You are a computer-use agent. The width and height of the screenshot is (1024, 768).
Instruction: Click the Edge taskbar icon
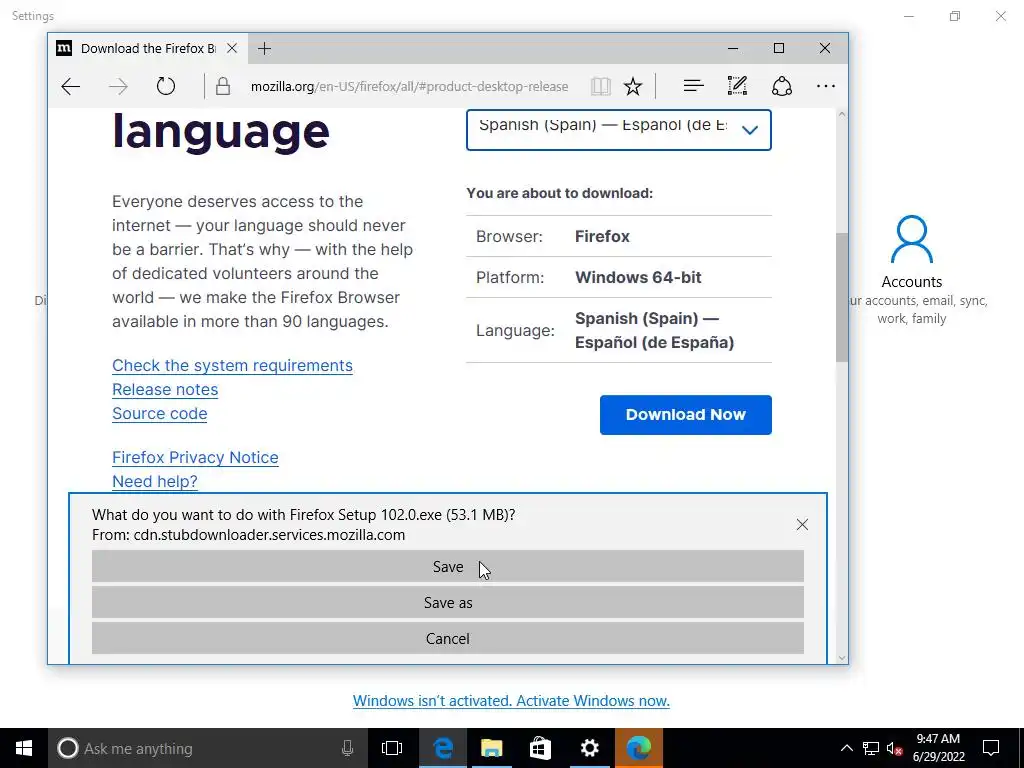click(443, 748)
